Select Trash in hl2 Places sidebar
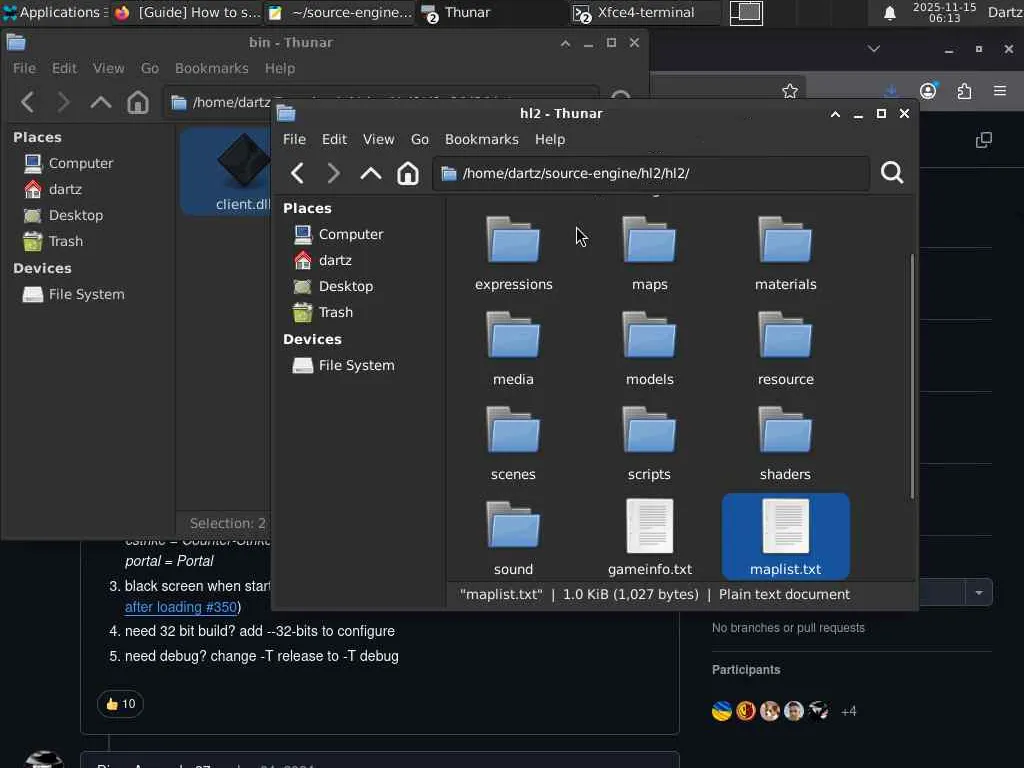 point(335,312)
